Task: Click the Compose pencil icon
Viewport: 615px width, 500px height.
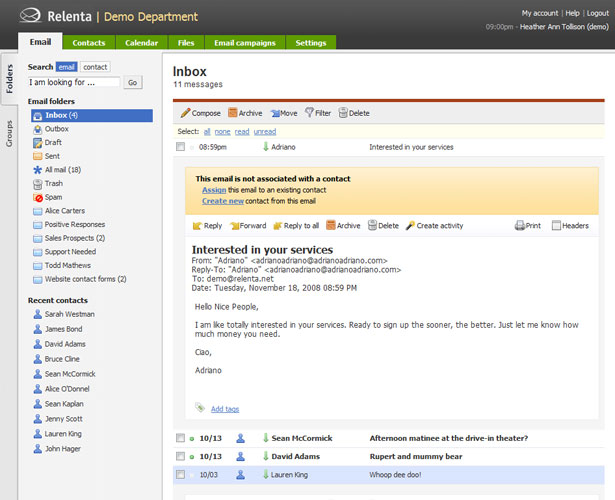Action: (185, 113)
